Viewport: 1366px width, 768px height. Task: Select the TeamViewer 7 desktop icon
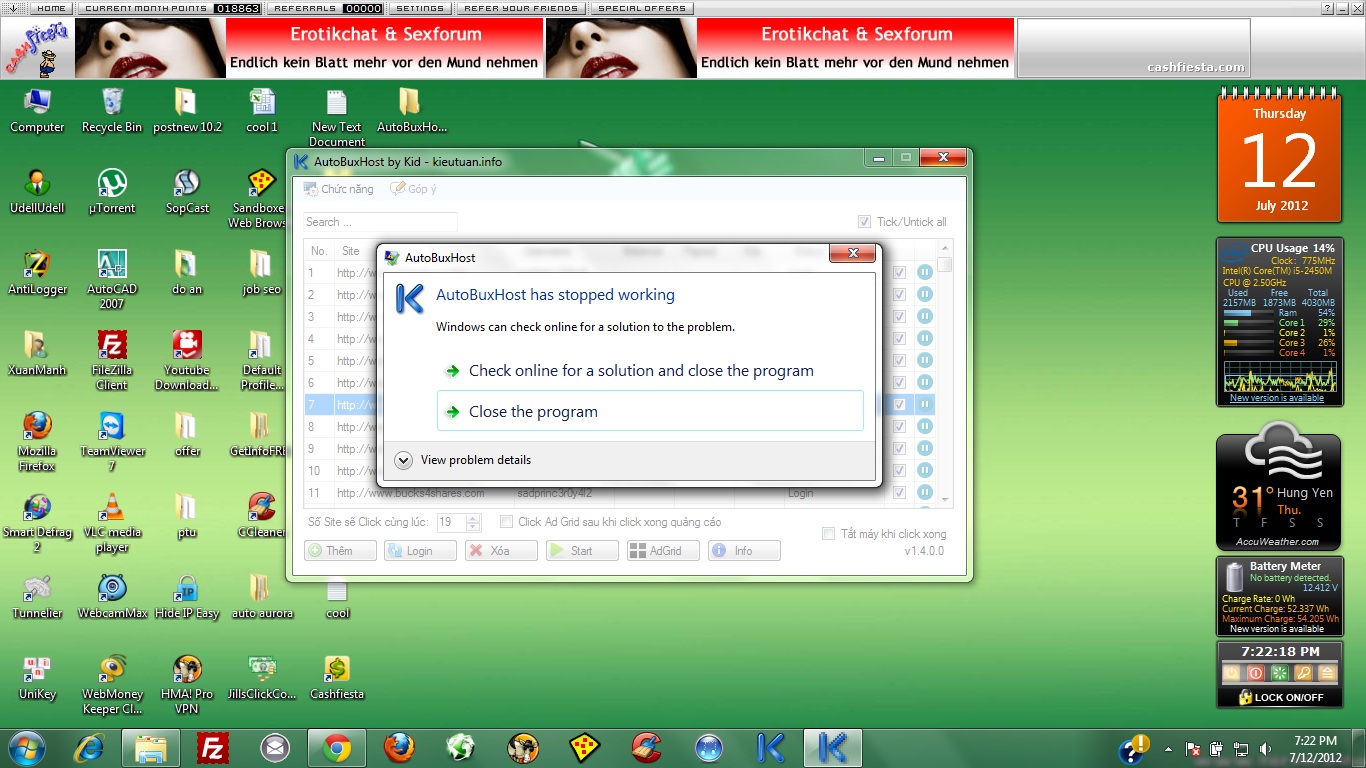(x=112, y=441)
